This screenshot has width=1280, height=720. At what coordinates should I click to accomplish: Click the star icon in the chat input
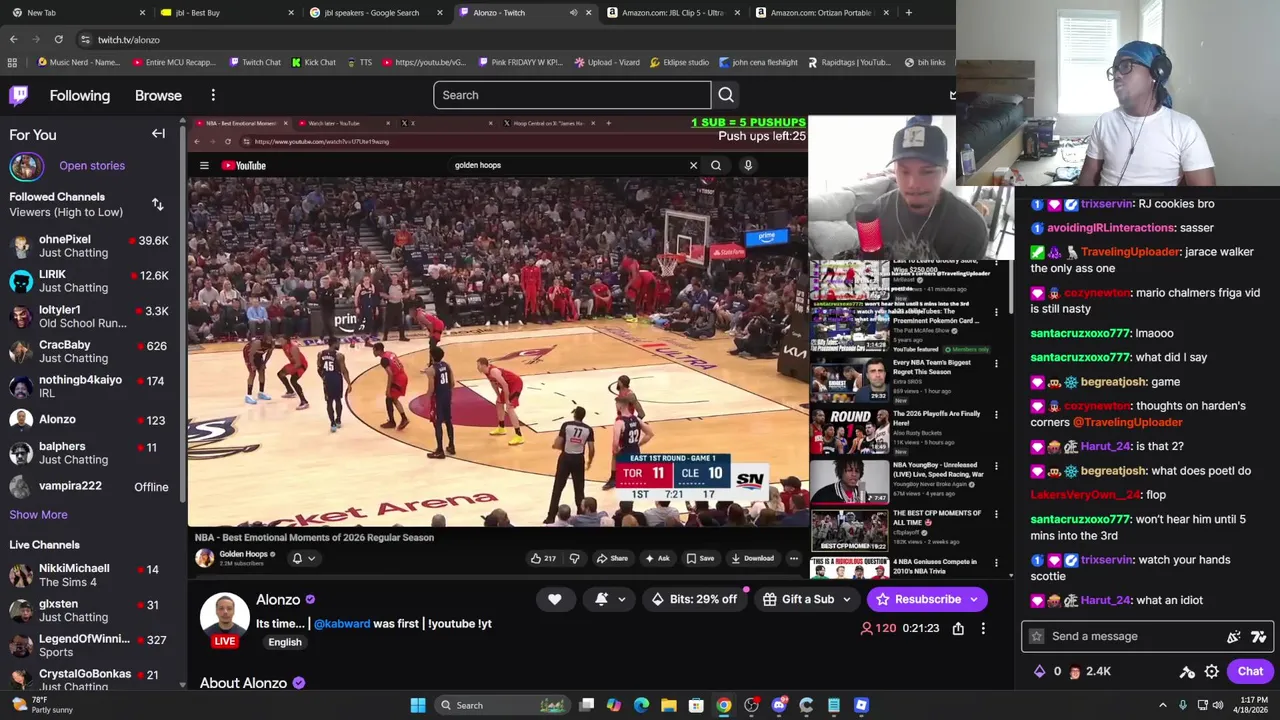pyautogui.click(x=1037, y=636)
